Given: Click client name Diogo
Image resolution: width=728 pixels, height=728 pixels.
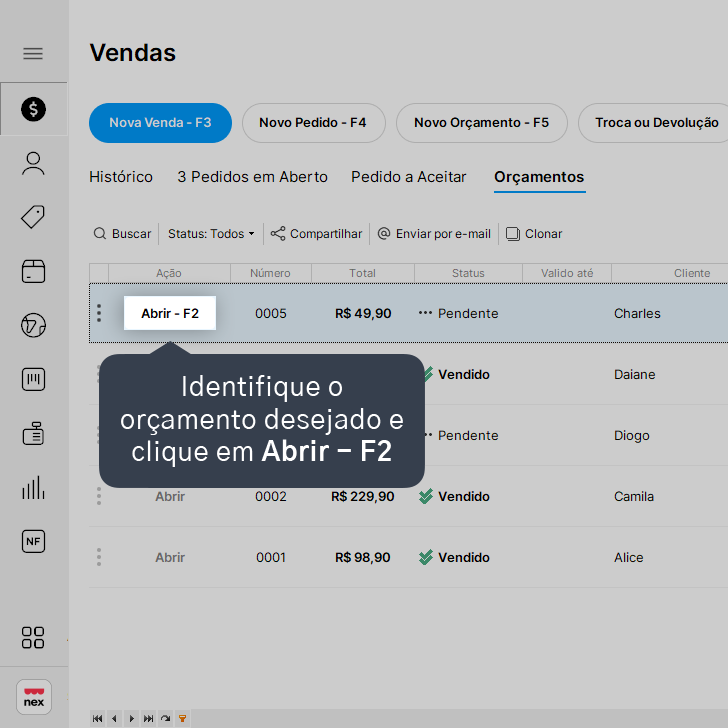Looking at the screenshot, I should point(631,436).
